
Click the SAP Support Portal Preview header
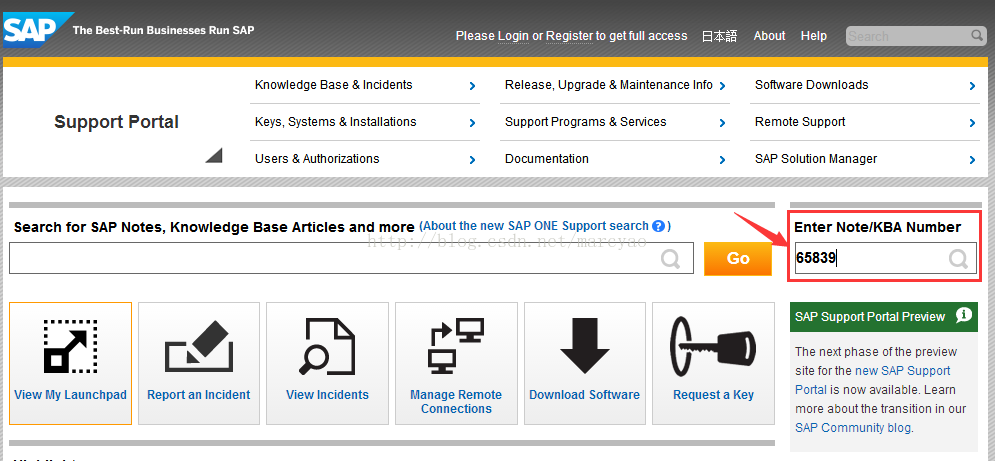(x=884, y=316)
